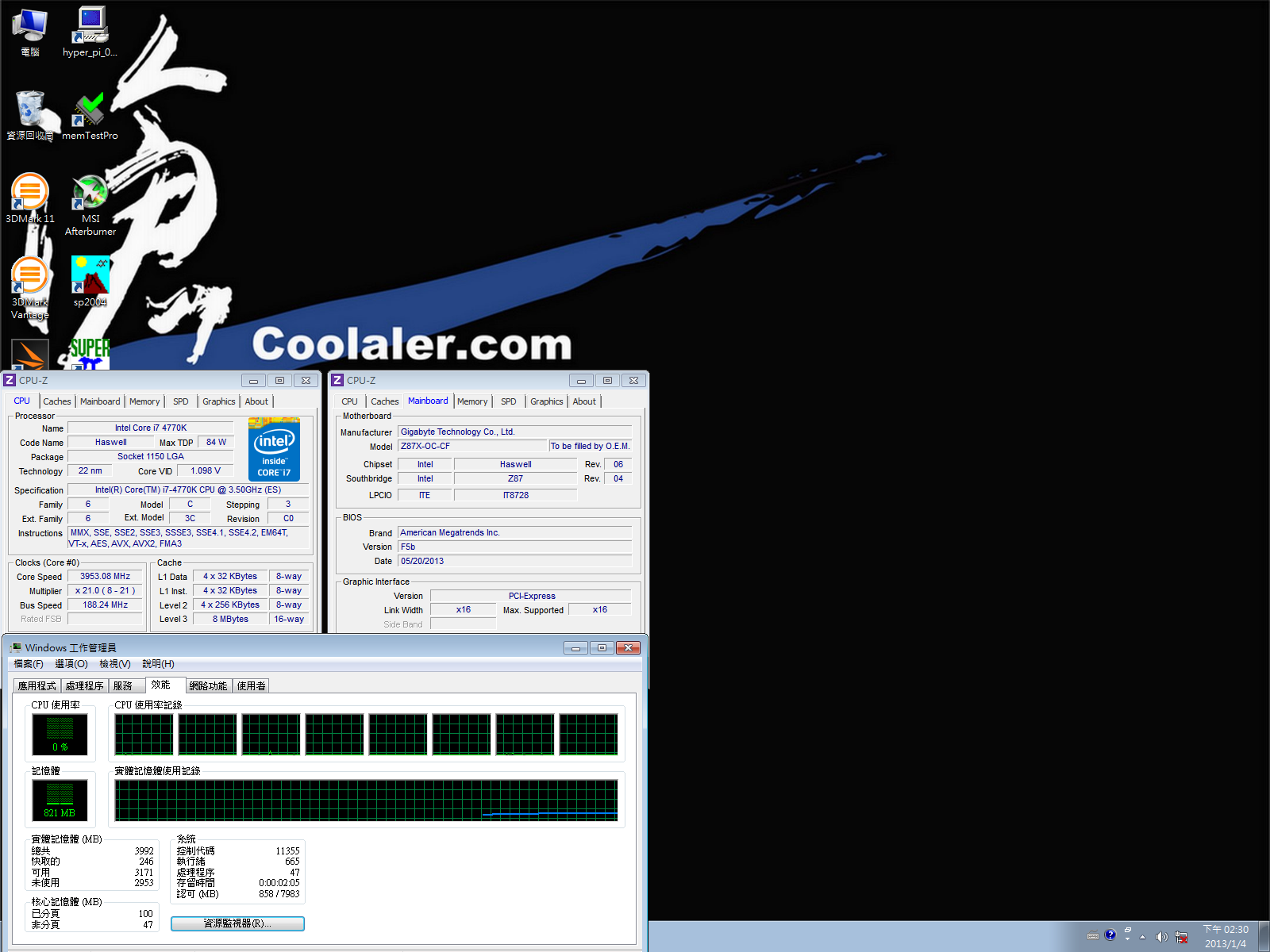Image resolution: width=1270 pixels, height=952 pixels.
Task: Click the Intel Core i7 logo in CPU-Z
Action: pyautogui.click(x=274, y=450)
